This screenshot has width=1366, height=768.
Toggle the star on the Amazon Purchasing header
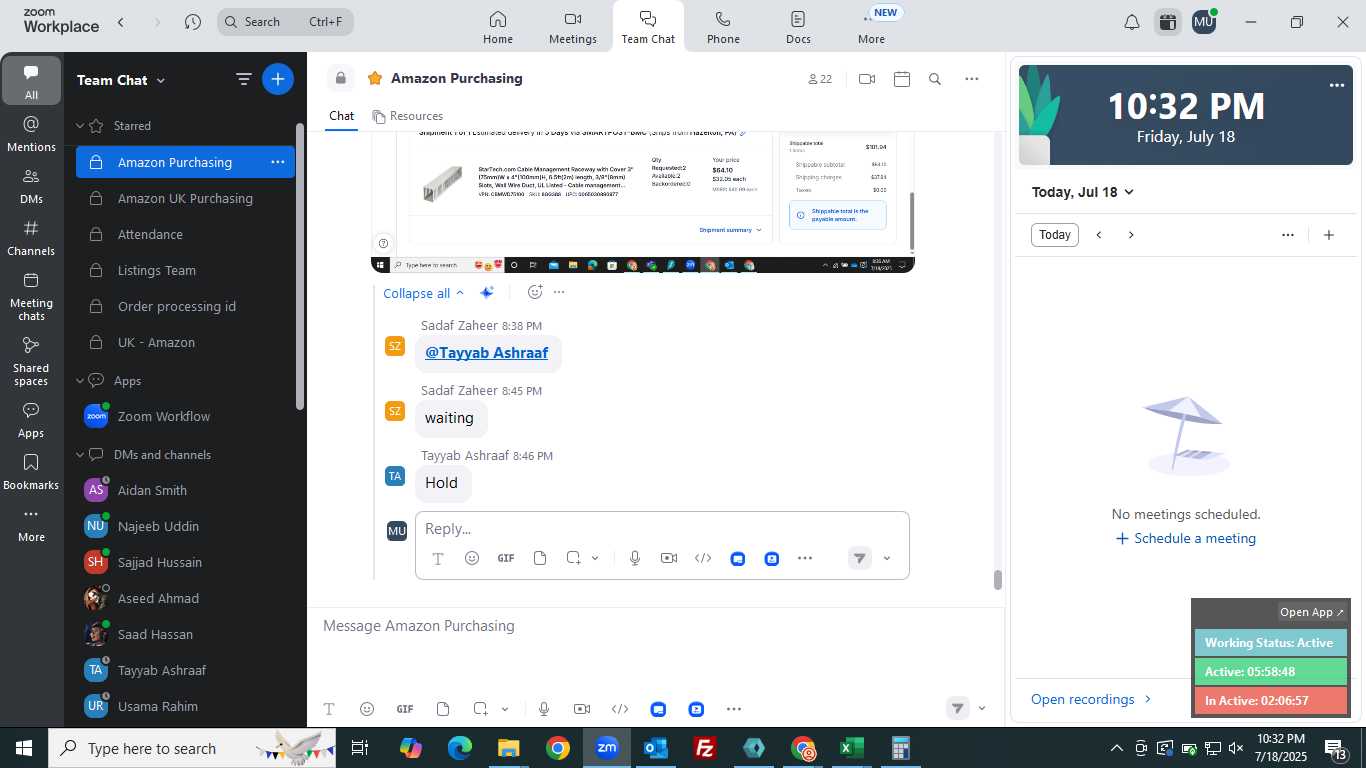(x=375, y=78)
